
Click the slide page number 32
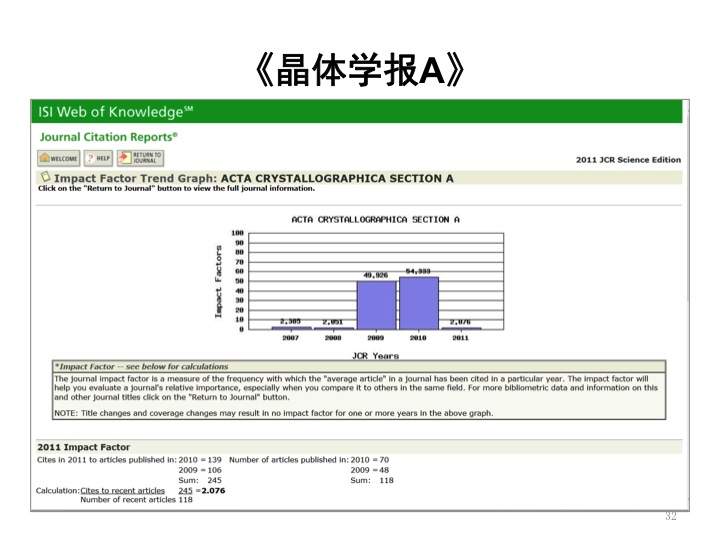pos(671,516)
